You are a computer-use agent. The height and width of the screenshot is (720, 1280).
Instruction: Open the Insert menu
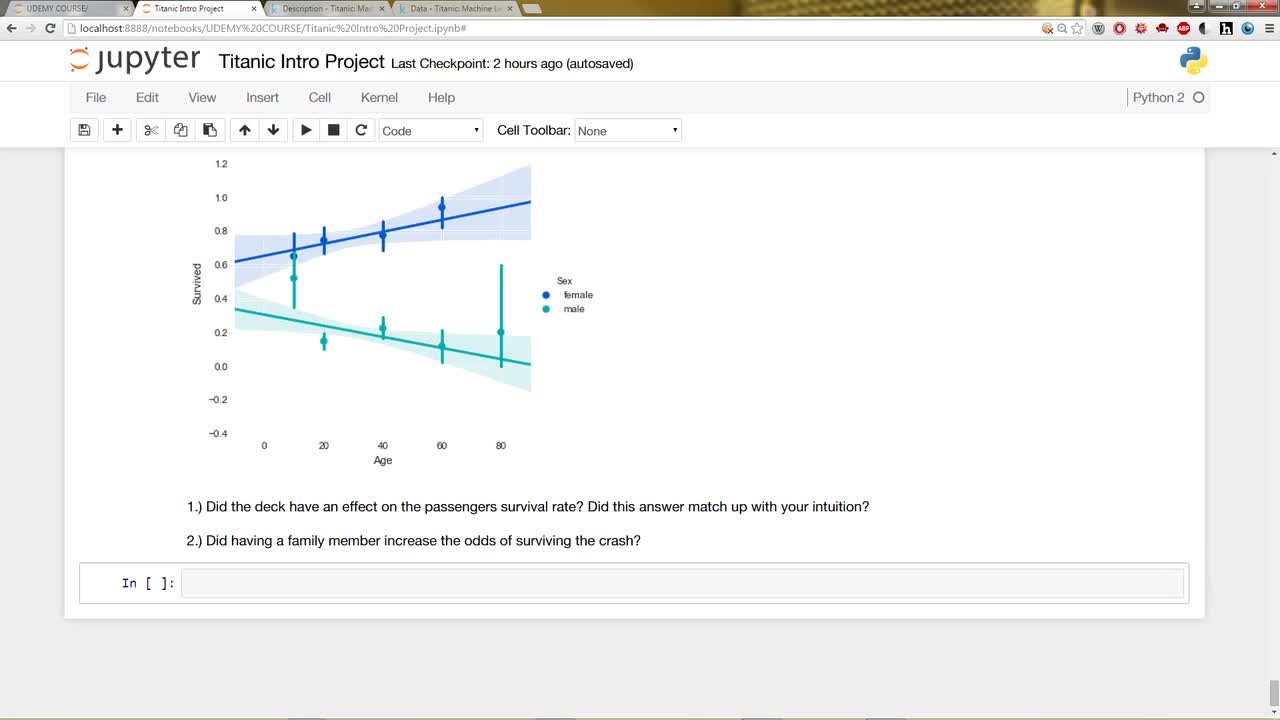263,97
